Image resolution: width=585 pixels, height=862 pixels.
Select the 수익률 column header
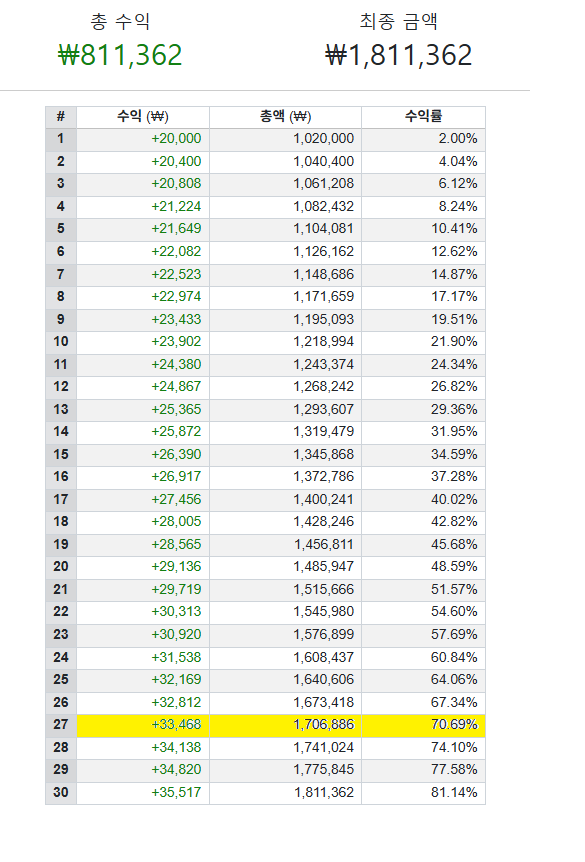[423, 117]
